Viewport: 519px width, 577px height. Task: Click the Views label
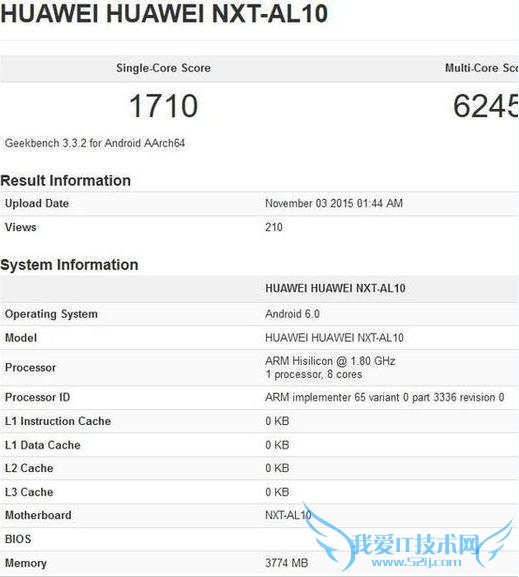point(21,227)
